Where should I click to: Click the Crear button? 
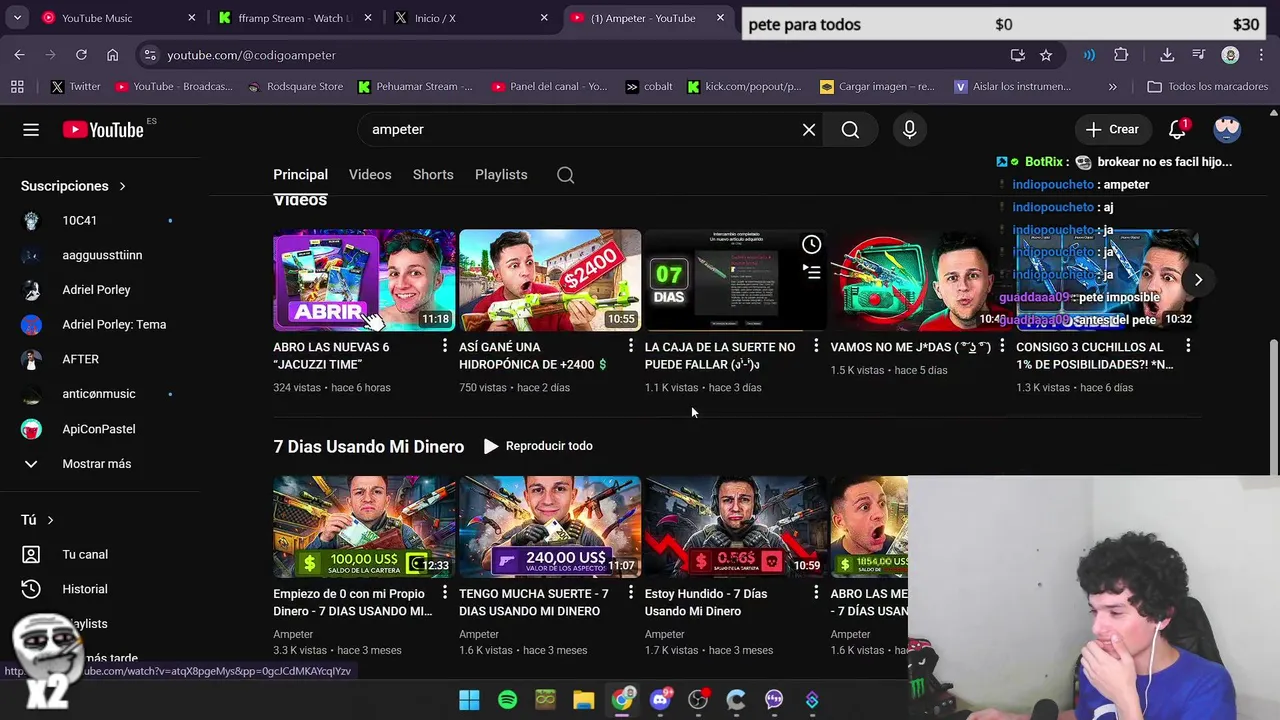tap(1112, 129)
